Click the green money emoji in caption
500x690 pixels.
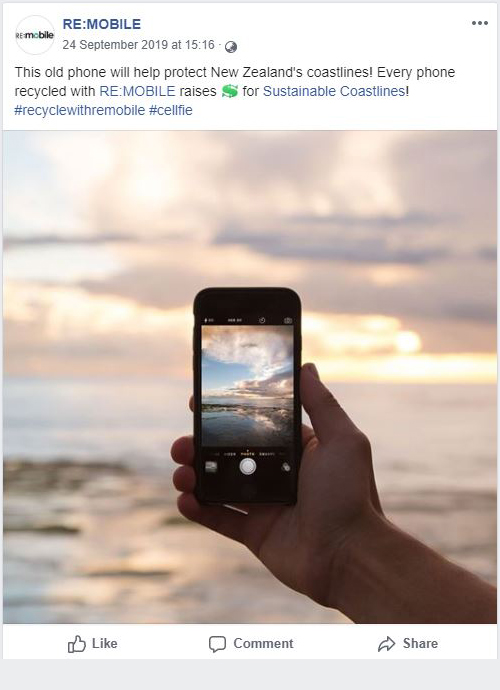(x=230, y=91)
